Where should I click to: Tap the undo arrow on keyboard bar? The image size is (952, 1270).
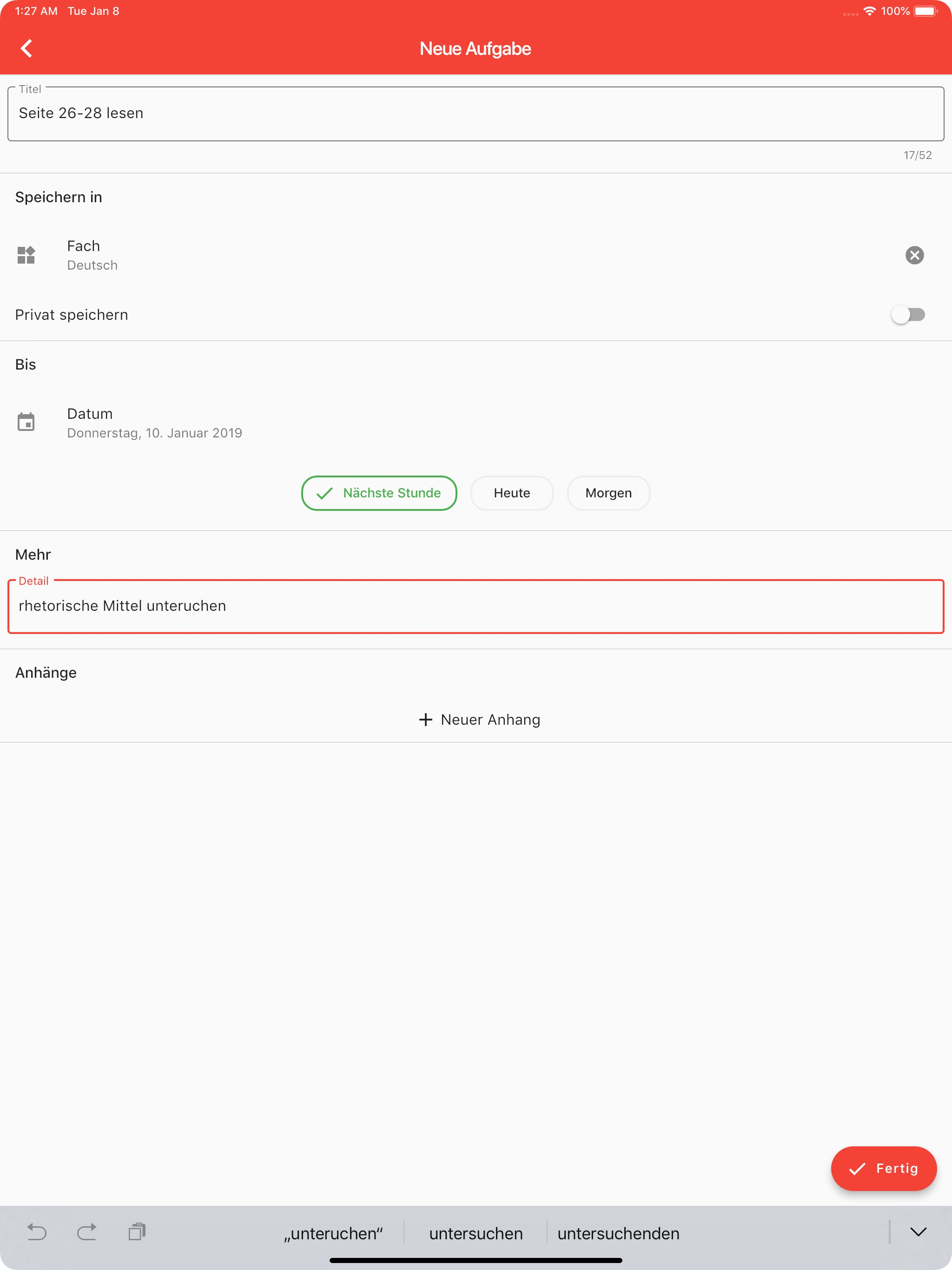37,1232
